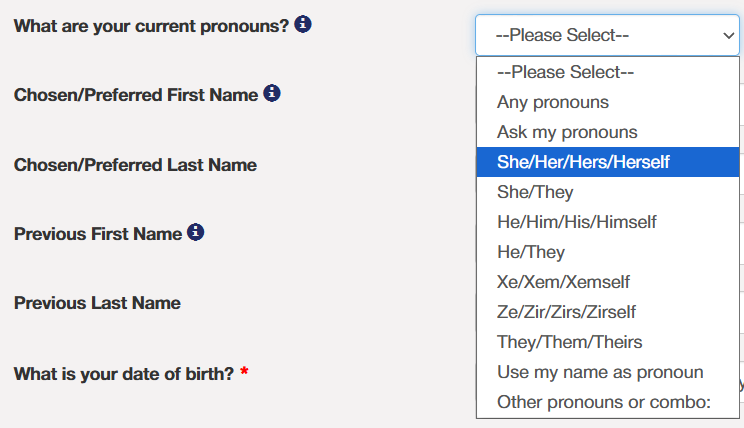The width and height of the screenshot is (744, 428).
Task: Select Xe/Xem/Xemself option
Action: 563,282
